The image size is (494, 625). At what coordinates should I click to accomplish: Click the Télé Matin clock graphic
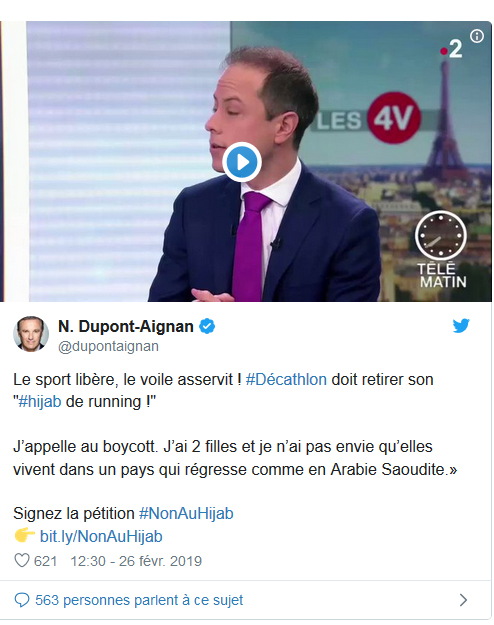pos(441,236)
